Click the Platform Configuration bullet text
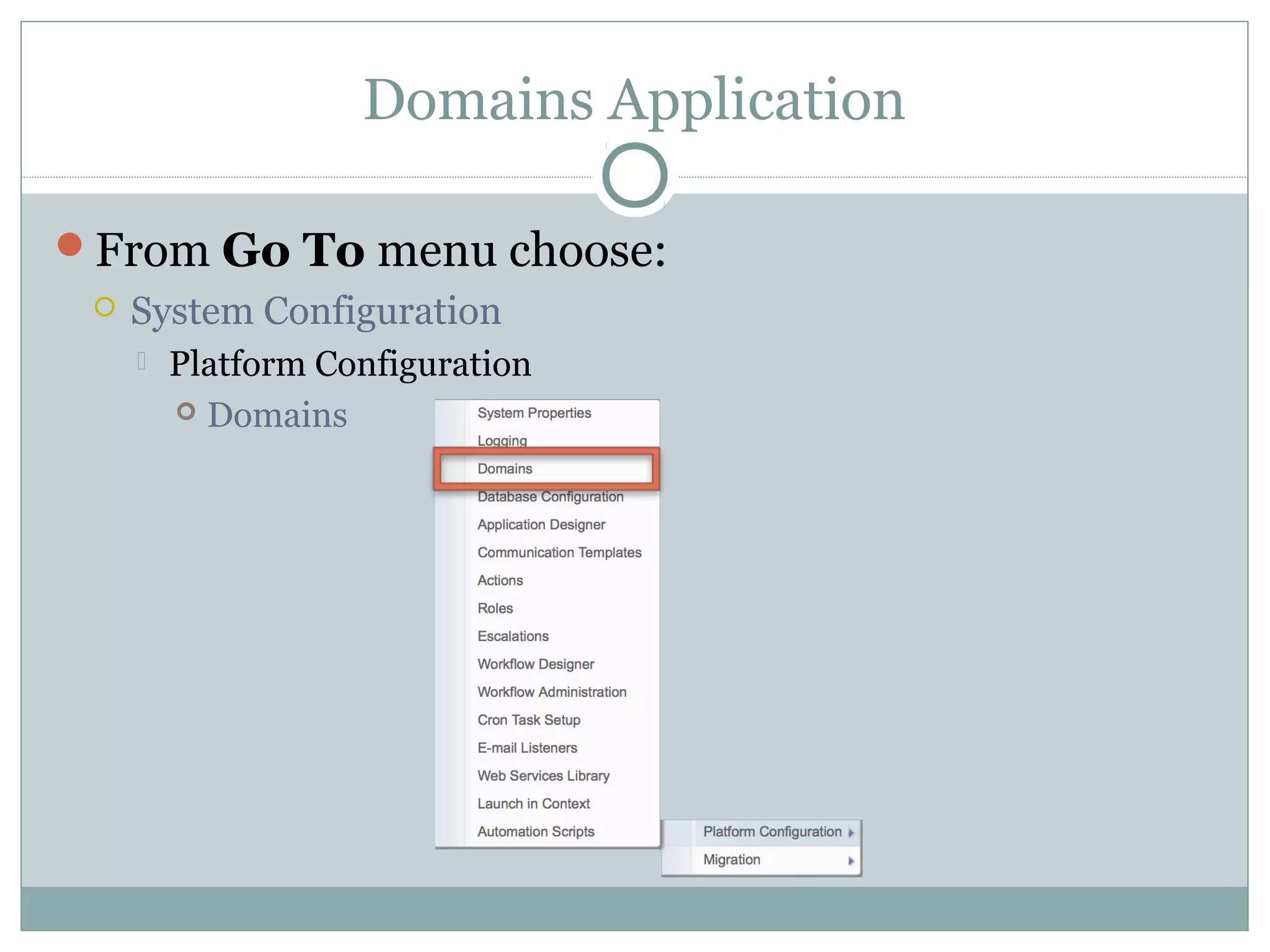Image resolution: width=1270 pixels, height=952 pixels. point(350,364)
